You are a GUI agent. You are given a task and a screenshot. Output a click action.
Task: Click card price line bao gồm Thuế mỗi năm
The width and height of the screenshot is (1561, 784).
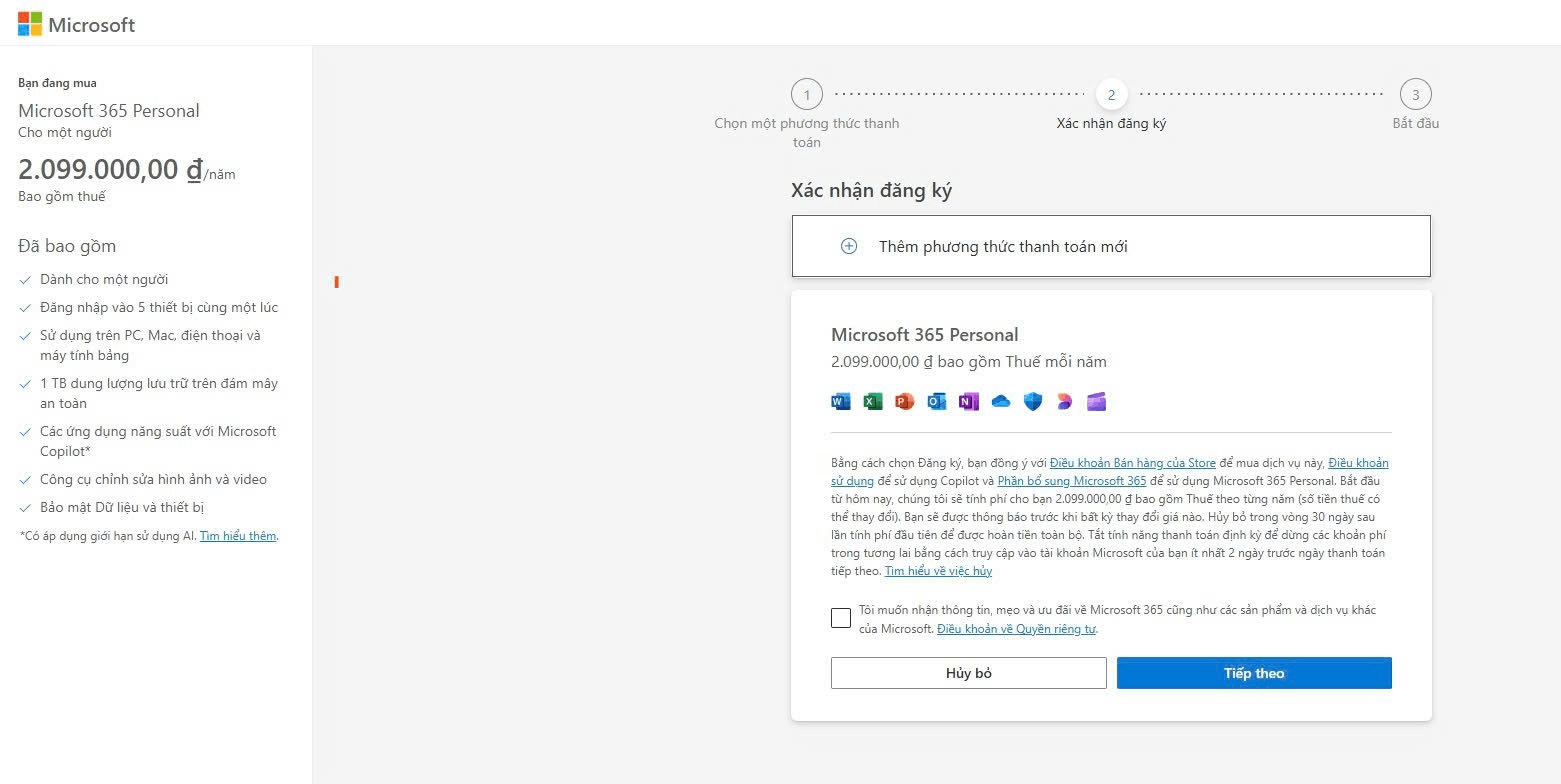click(x=969, y=362)
